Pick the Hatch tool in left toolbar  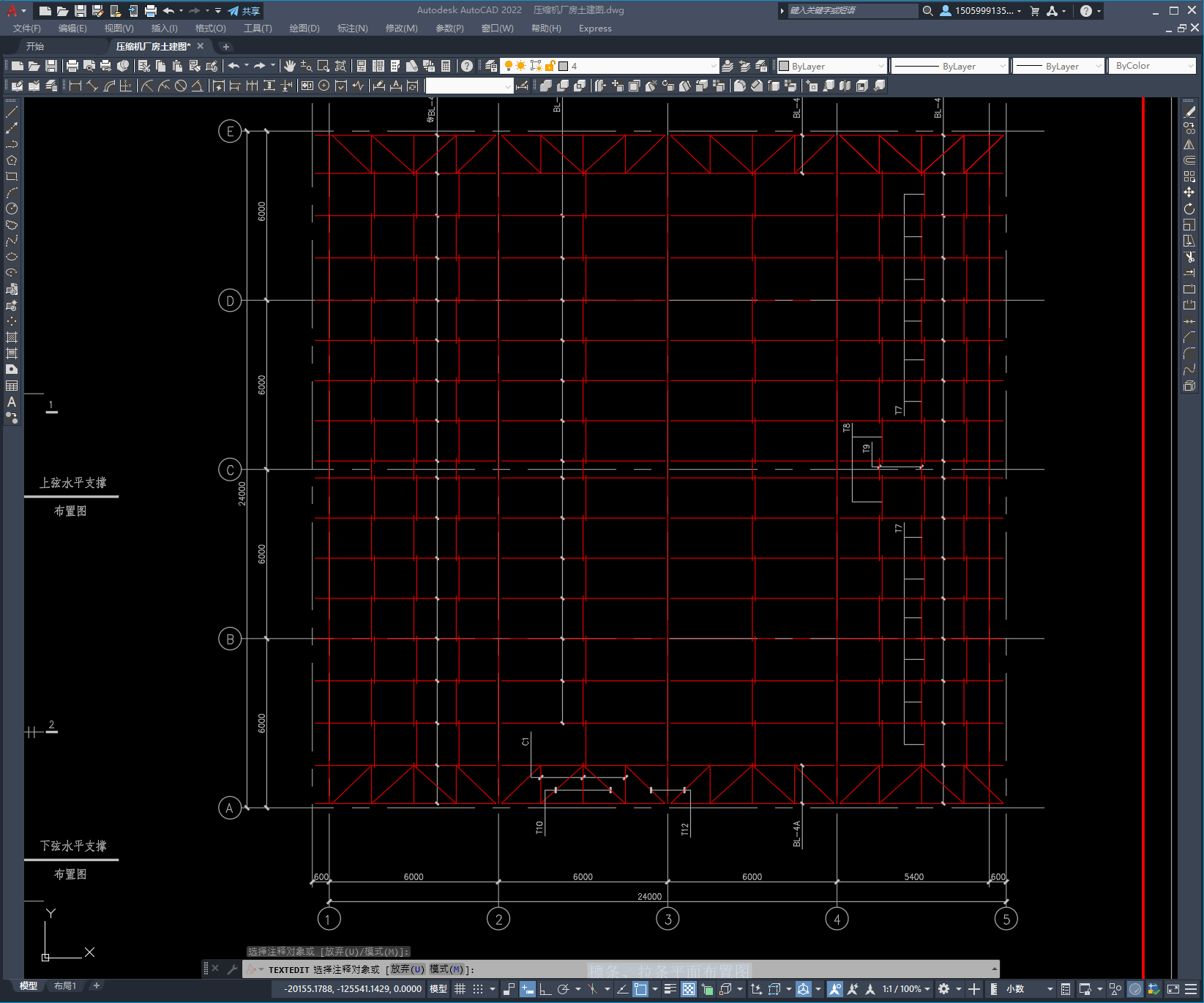(x=12, y=337)
